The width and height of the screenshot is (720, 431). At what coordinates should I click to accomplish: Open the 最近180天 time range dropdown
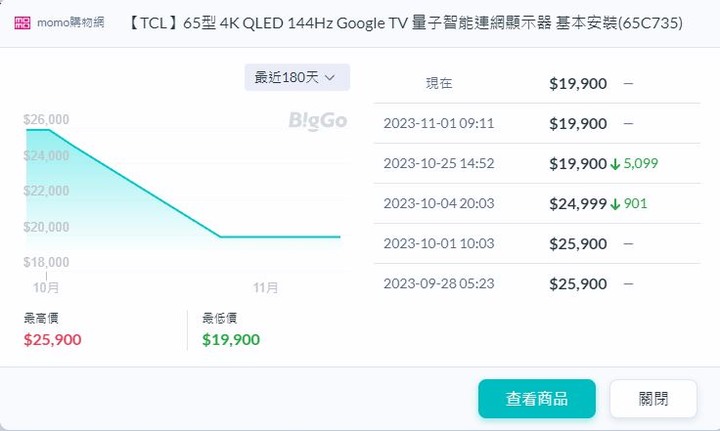click(297, 77)
